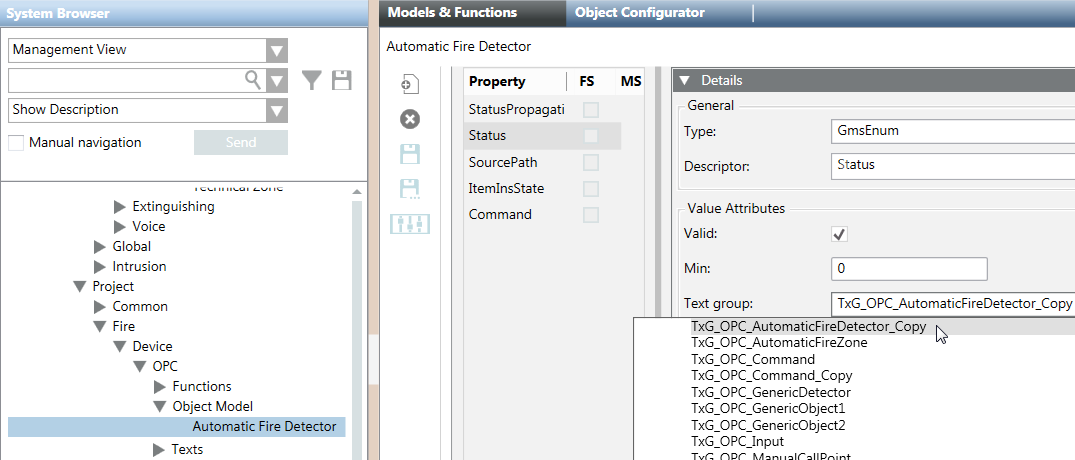
Task: Collapse the Details section
Action: tap(685, 81)
